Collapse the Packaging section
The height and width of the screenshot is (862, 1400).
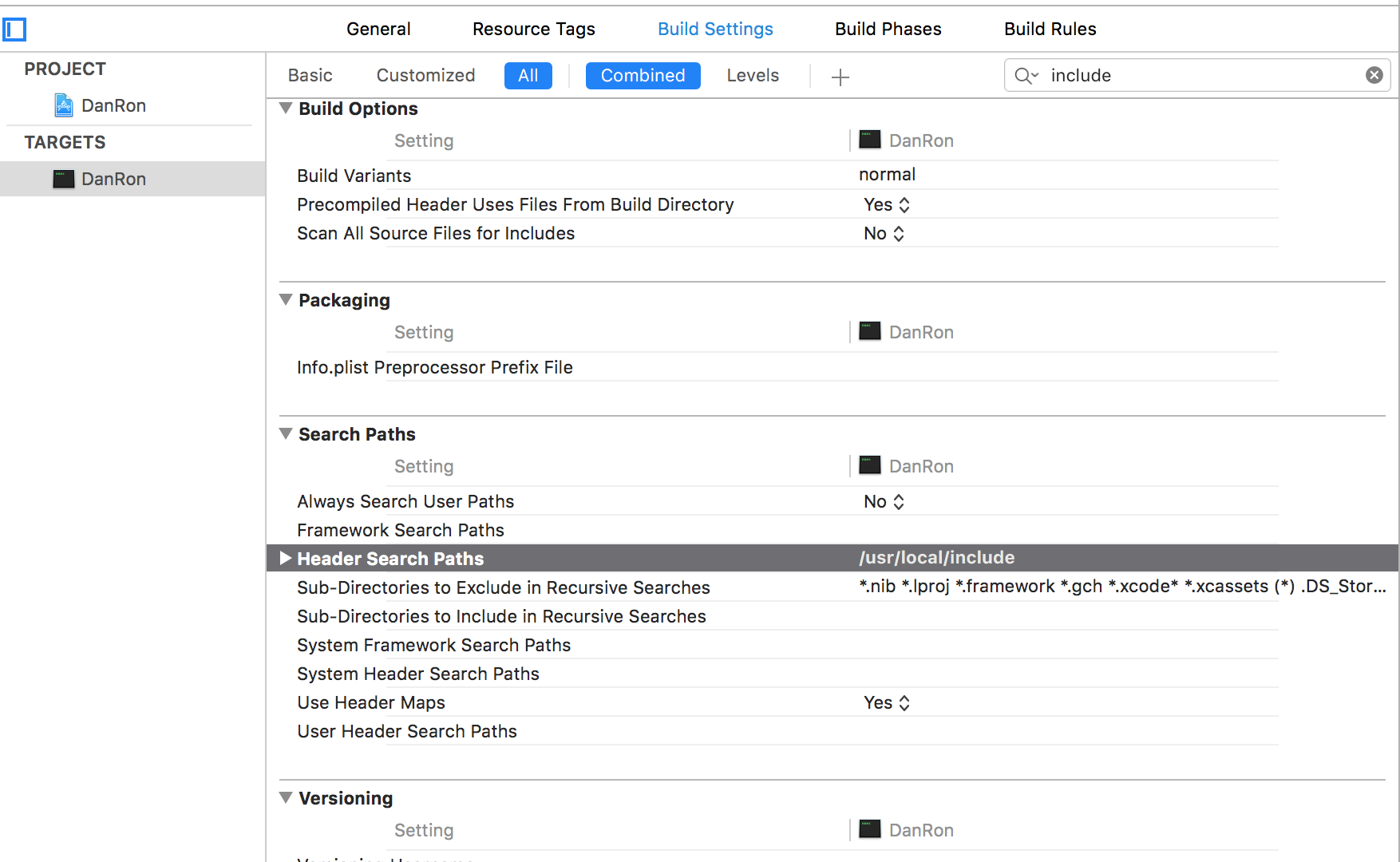click(x=286, y=300)
